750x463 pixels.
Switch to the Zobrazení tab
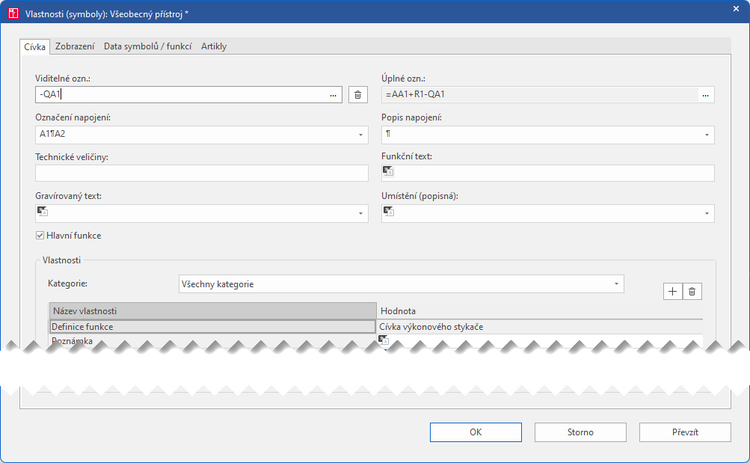click(76, 46)
